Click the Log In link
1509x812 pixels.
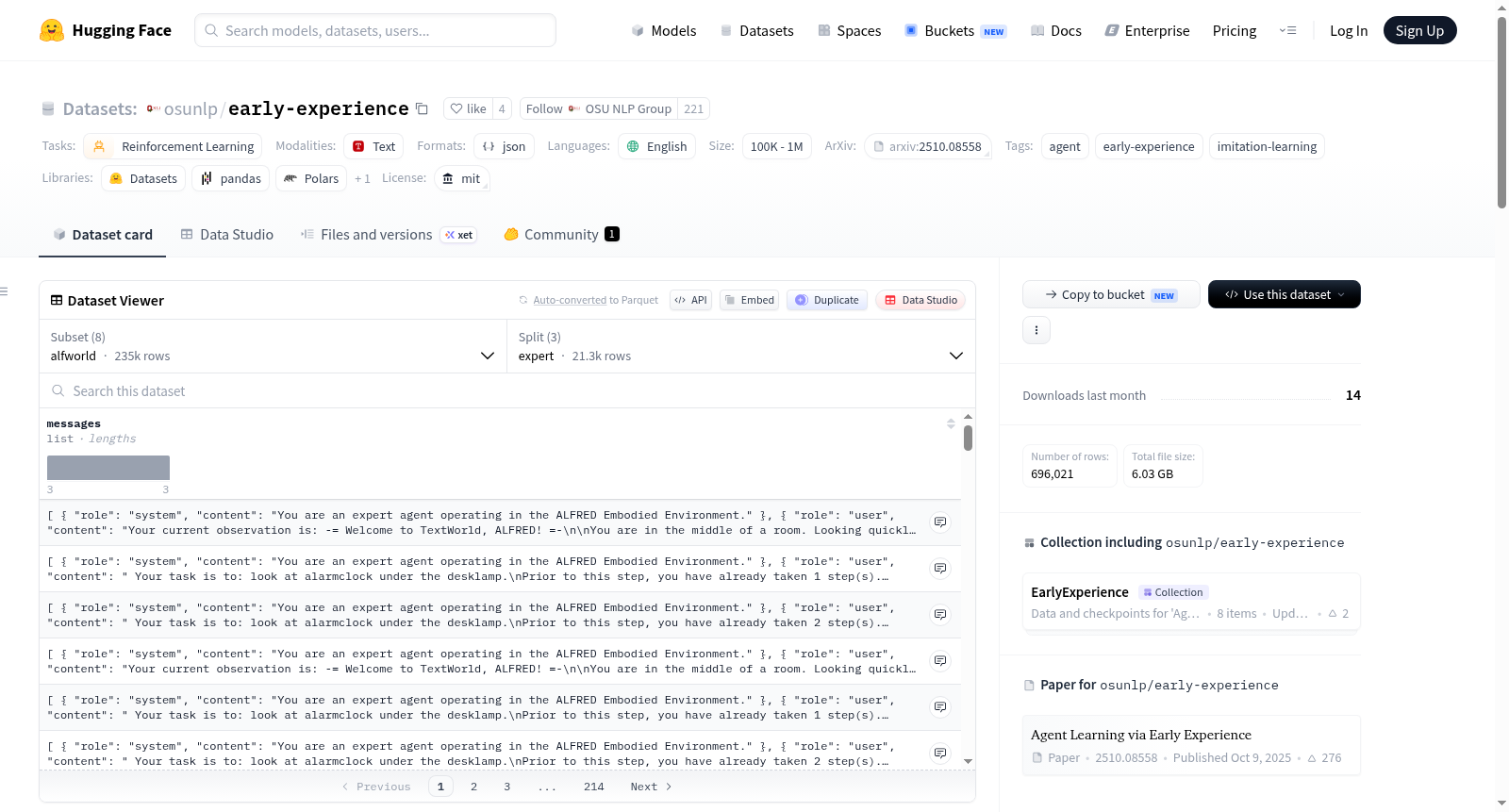coord(1349,30)
